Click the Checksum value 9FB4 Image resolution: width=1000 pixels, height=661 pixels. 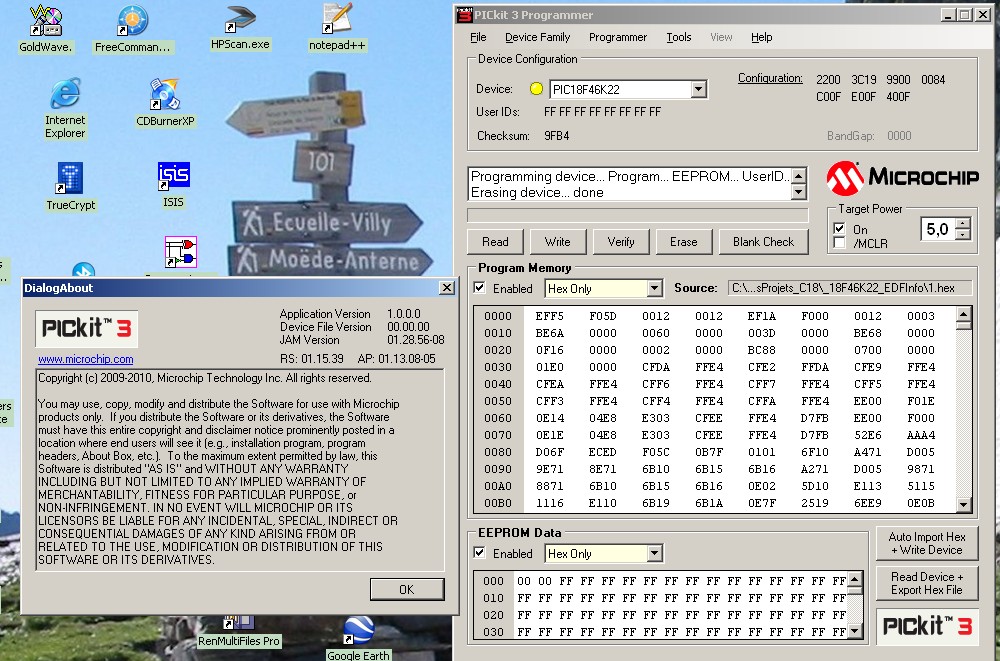tap(557, 135)
